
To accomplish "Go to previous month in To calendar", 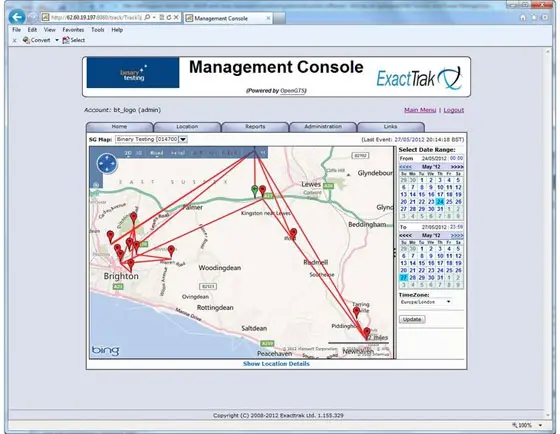I will click(x=405, y=235).
